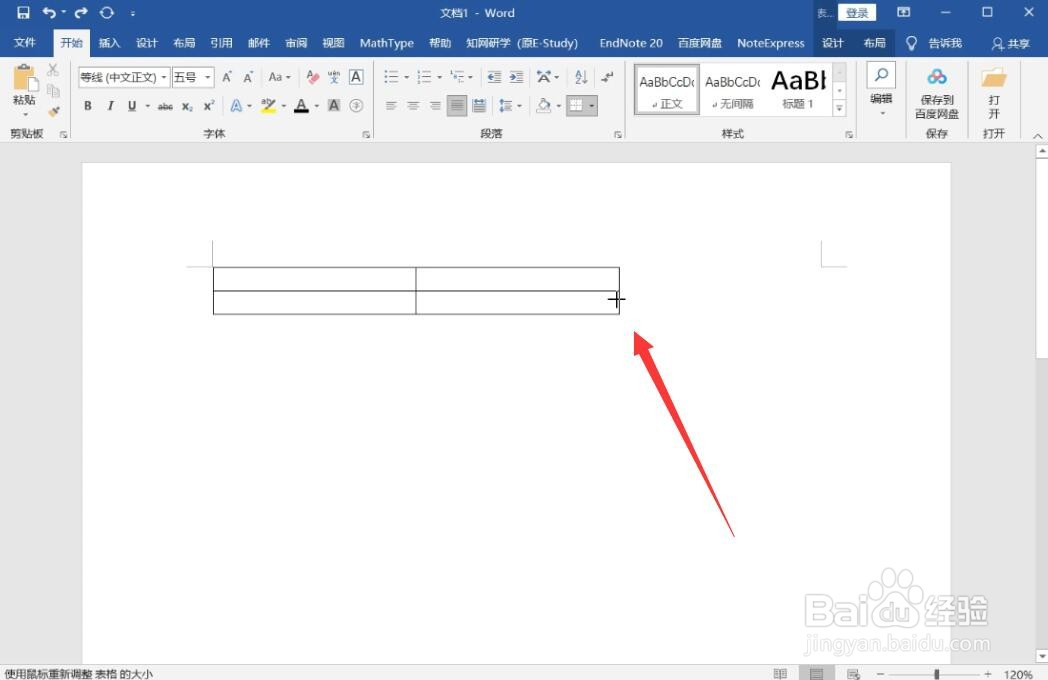Sort with the A-Z sort icon

click(581, 77)
